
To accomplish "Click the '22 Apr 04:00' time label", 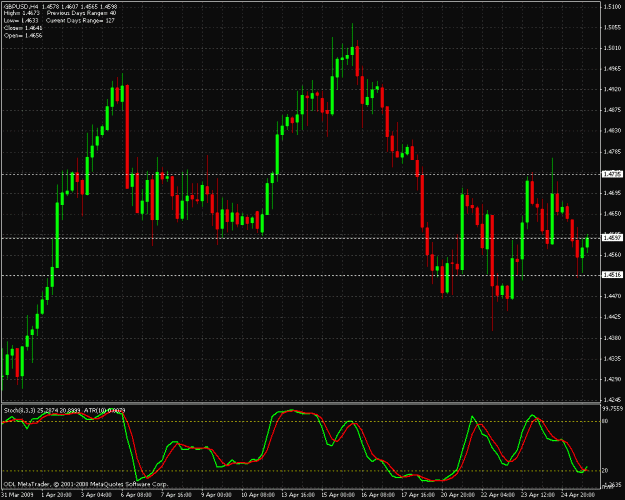I will click(x=498, y=495).
